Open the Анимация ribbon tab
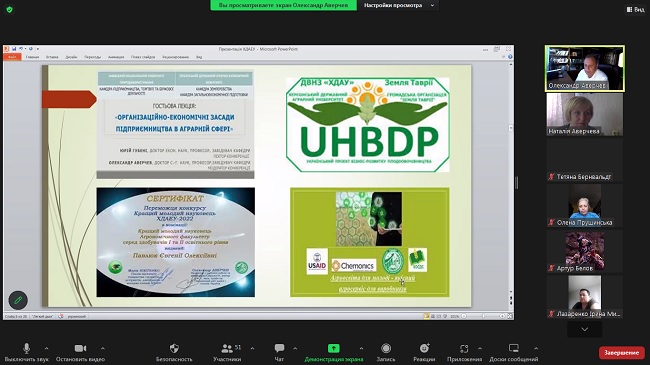The height and width of the screenshot is (365, 650). click(116, 57)
